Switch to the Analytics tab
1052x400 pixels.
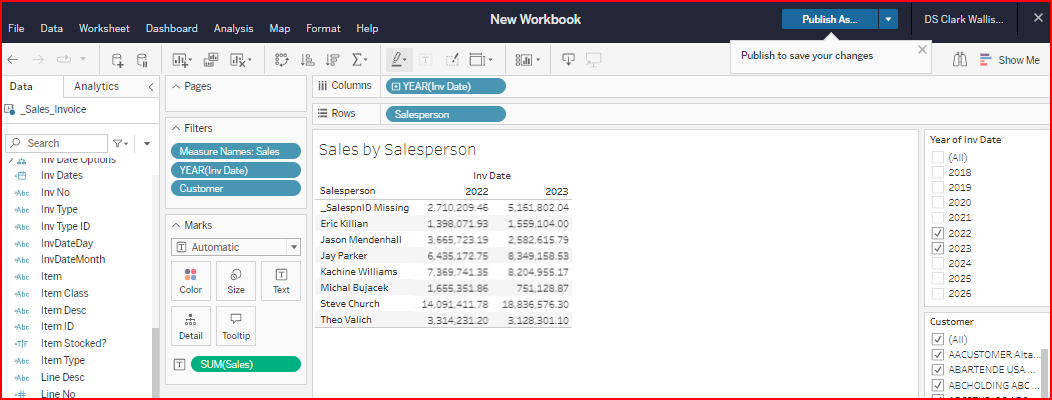tap(96, 87)
